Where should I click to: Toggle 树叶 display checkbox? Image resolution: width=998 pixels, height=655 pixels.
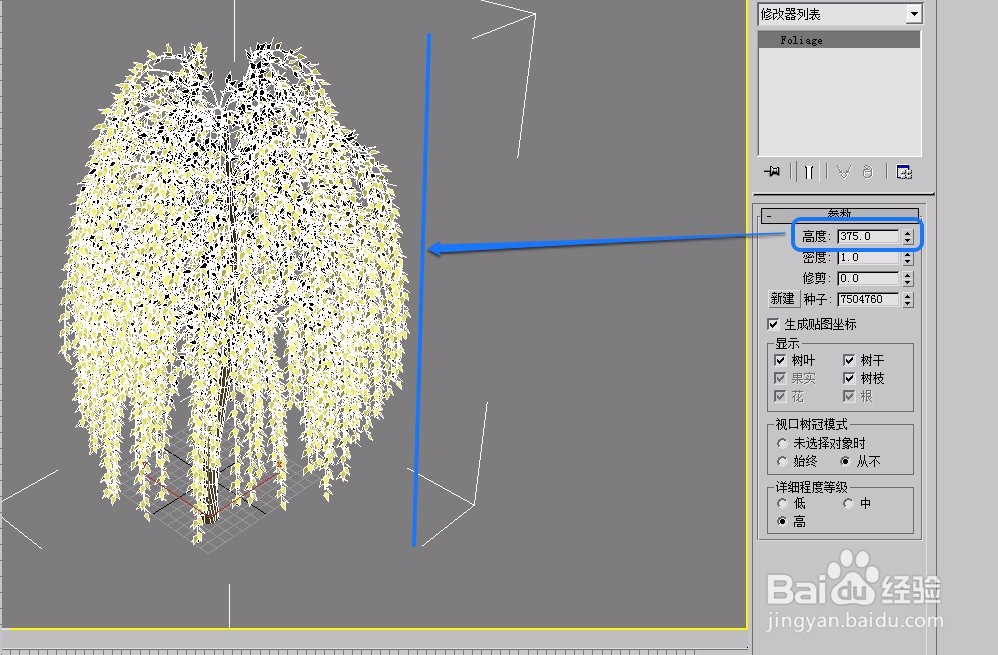(x=780, y=360)
